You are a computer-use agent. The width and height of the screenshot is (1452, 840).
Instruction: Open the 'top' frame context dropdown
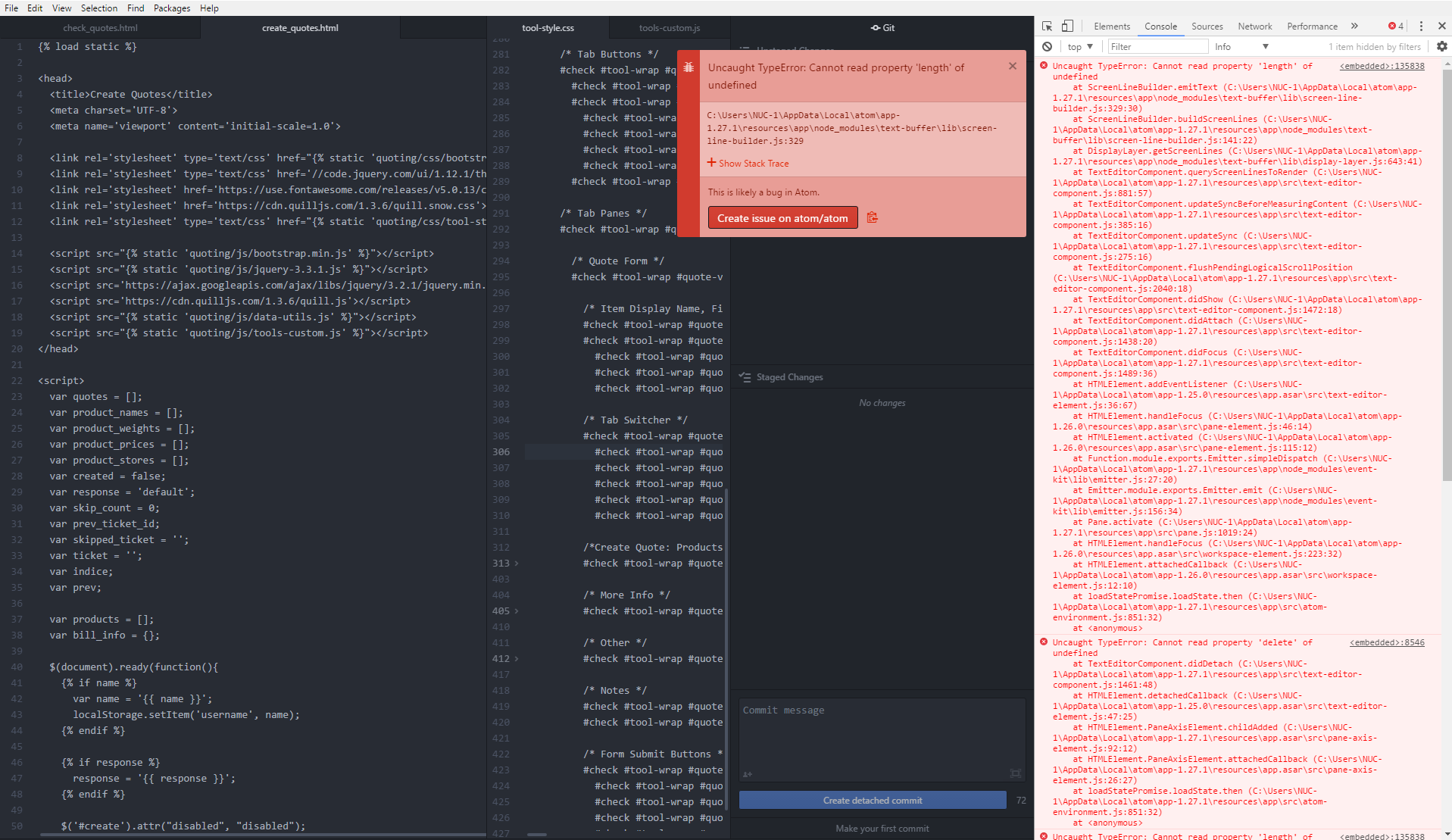click(x=1080, y=46)
